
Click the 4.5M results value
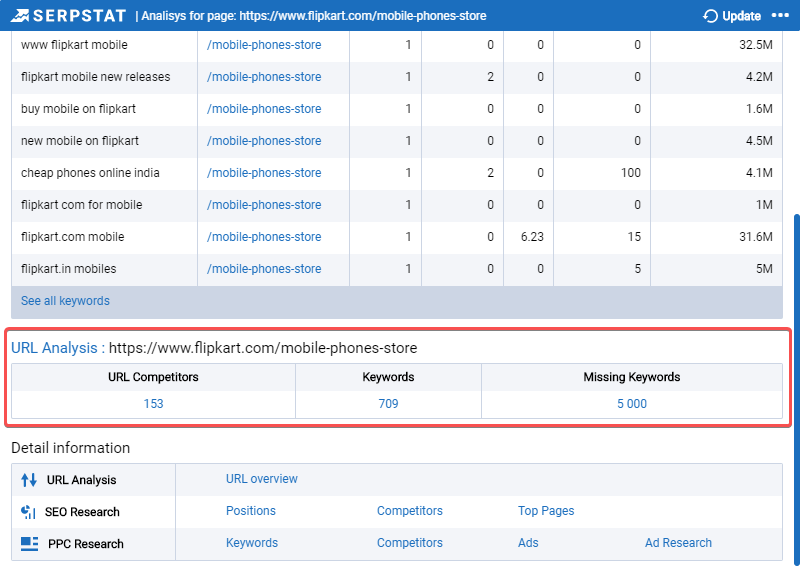[x=759, y=141]
